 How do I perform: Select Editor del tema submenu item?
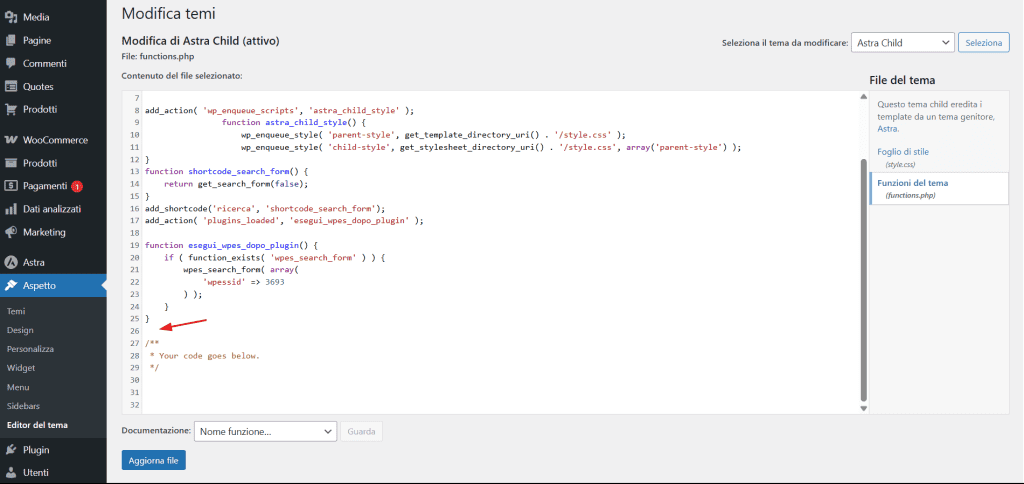click(x=37, y=425)
